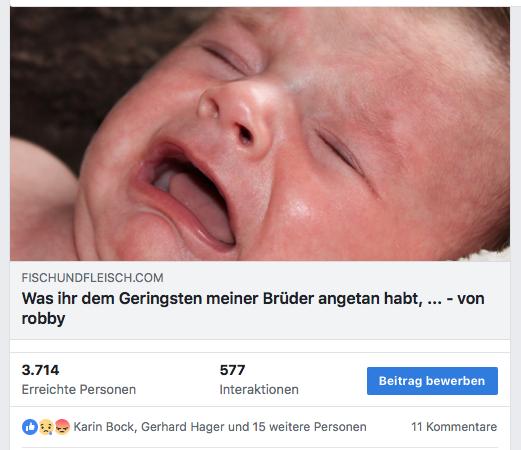
Task: Click the ellipsis in the article headline
Action: pos(434,302)
